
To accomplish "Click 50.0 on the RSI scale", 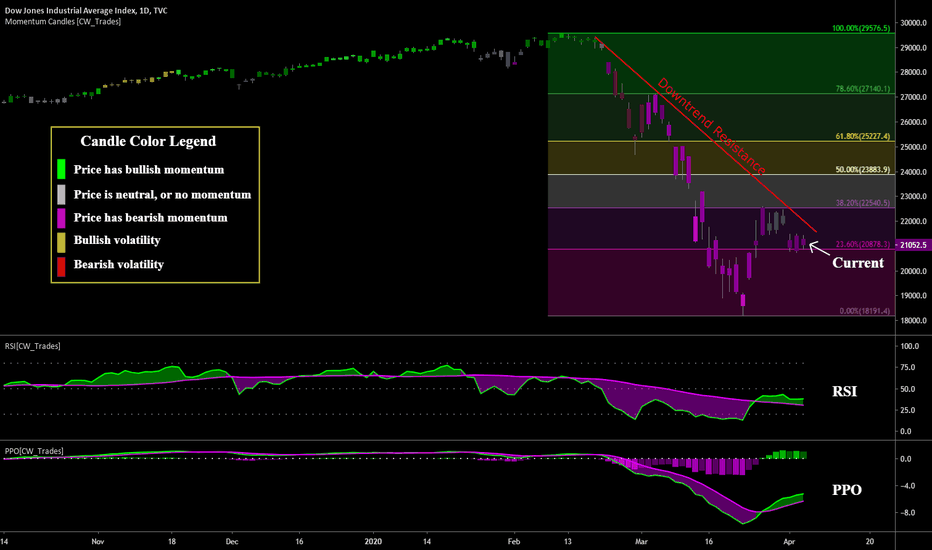I will 908,389.
